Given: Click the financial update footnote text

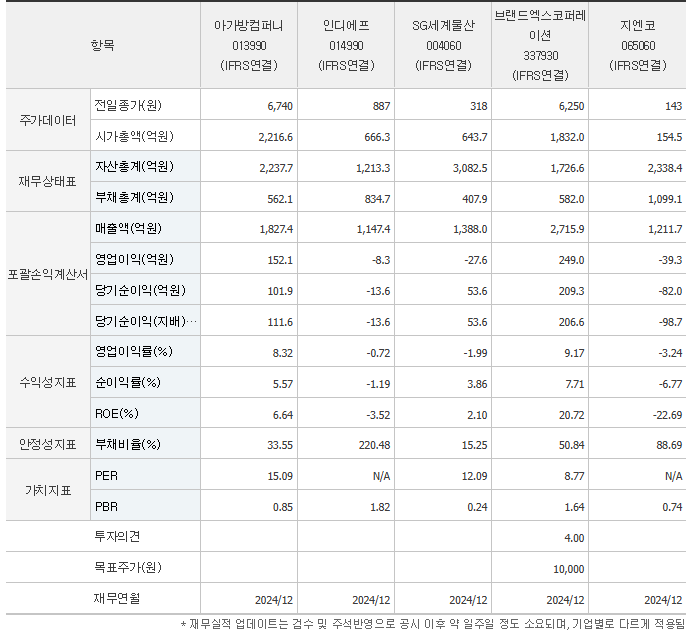Looking at the screenshot, I should [x=433, y=624].
